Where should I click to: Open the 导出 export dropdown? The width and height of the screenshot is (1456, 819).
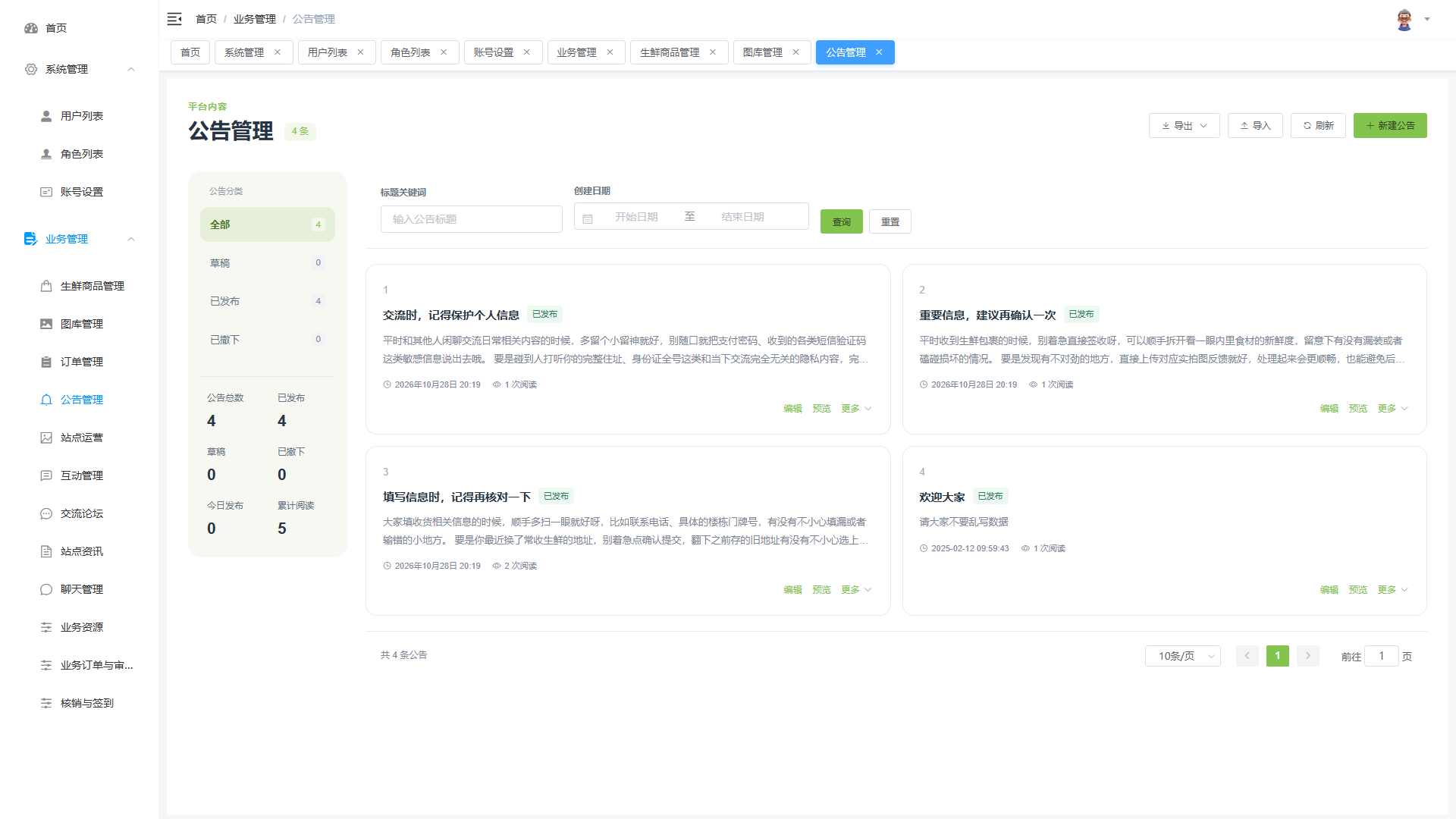click(1185, 126)
